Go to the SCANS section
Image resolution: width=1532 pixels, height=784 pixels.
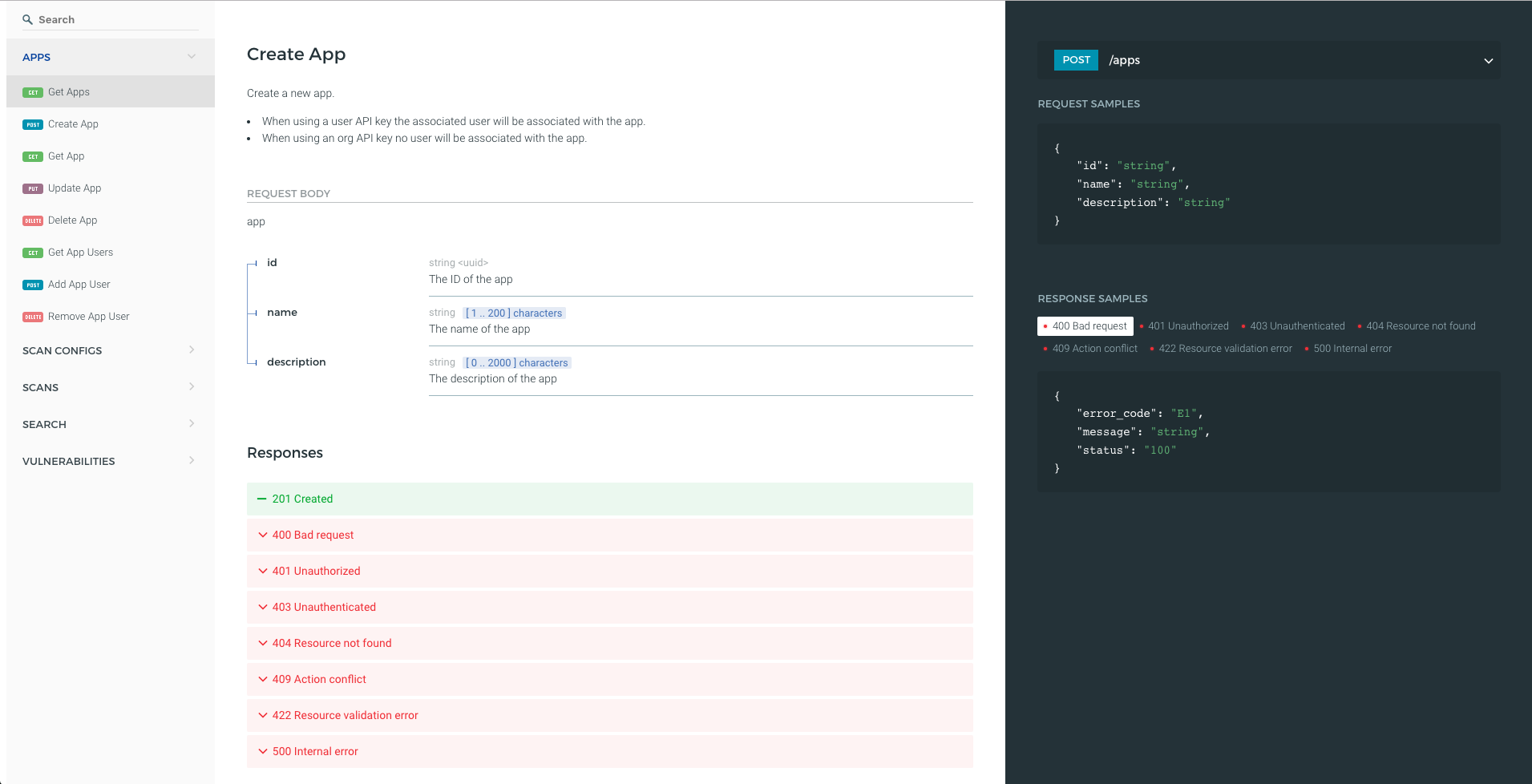pos(41,387)
